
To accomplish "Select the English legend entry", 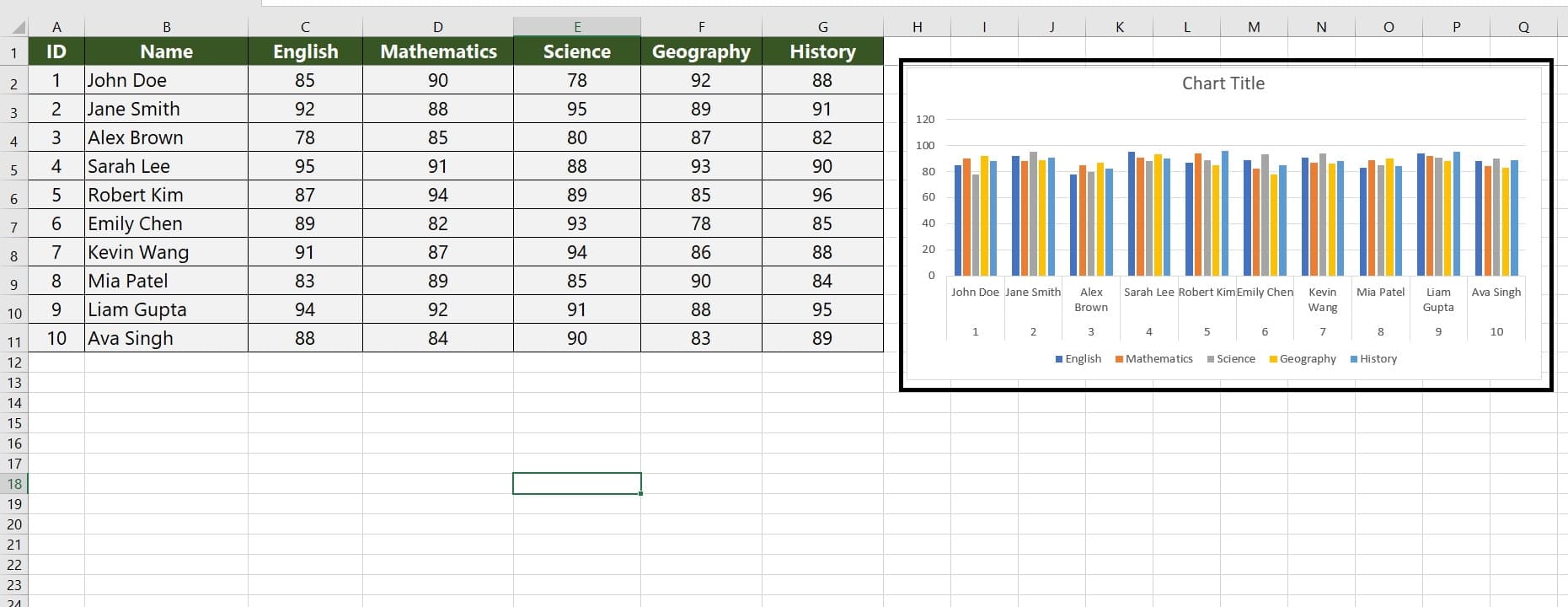I will [1078, 359].
